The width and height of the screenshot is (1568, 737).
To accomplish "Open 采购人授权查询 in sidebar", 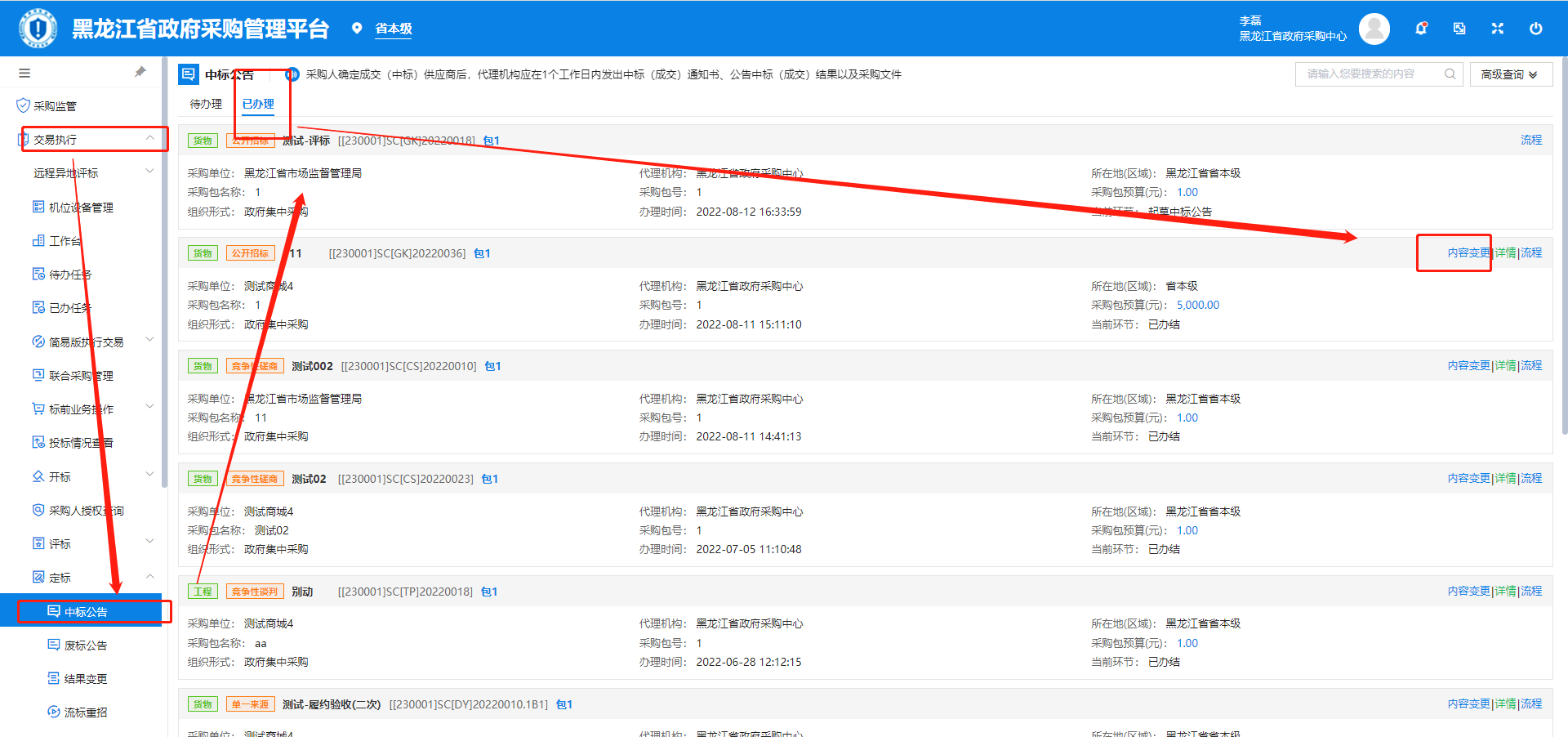I will tap(86, 511).
